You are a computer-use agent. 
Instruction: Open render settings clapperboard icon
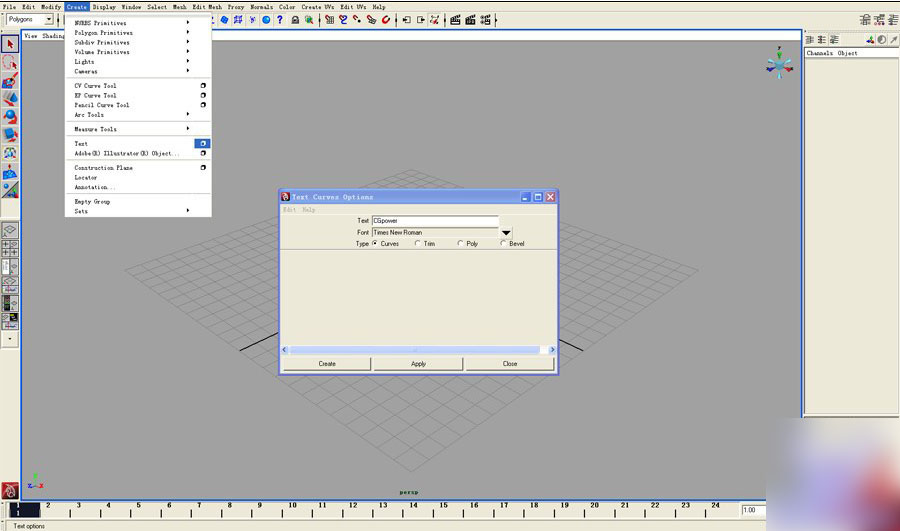coord(485,20)
